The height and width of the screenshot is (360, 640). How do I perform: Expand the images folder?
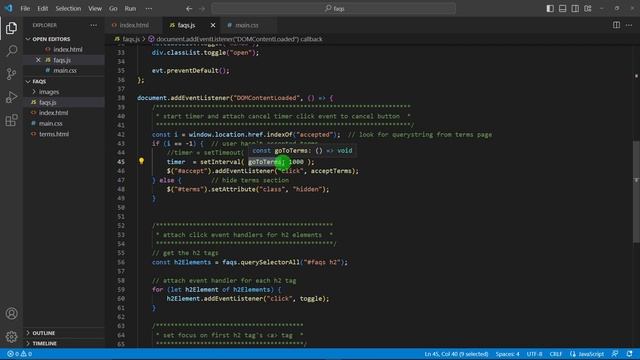click(49, 92)
